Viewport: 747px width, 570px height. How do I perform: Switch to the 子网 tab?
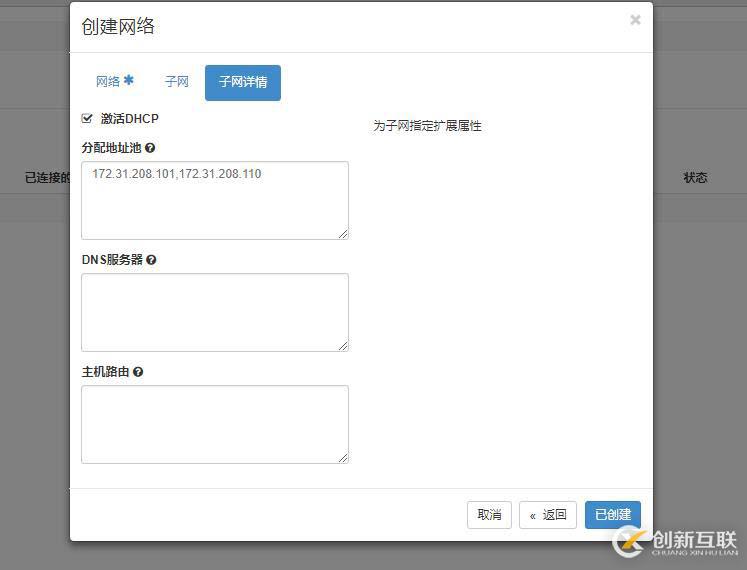coord(177,81)
